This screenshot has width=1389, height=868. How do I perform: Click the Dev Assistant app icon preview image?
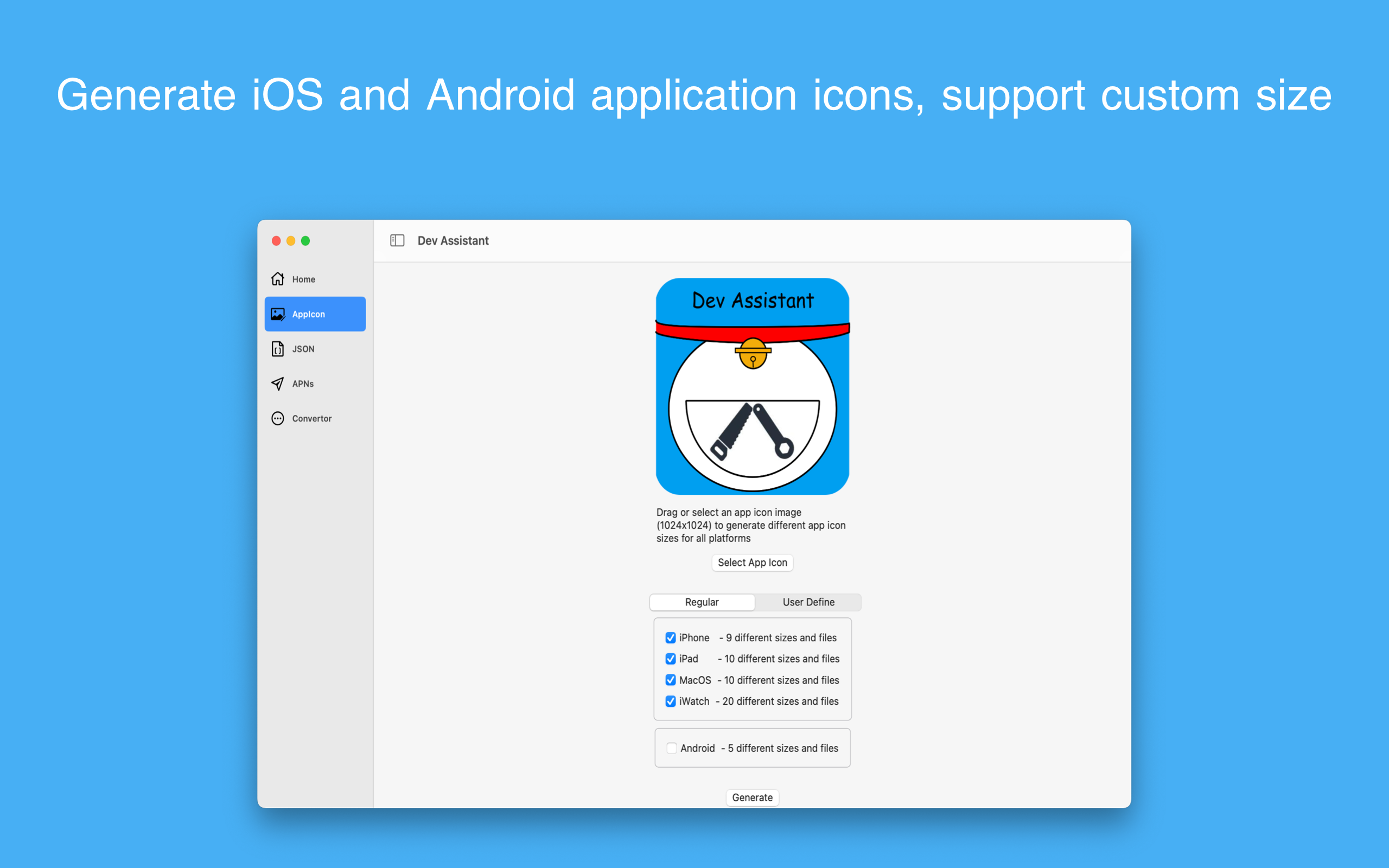point(753,386)
